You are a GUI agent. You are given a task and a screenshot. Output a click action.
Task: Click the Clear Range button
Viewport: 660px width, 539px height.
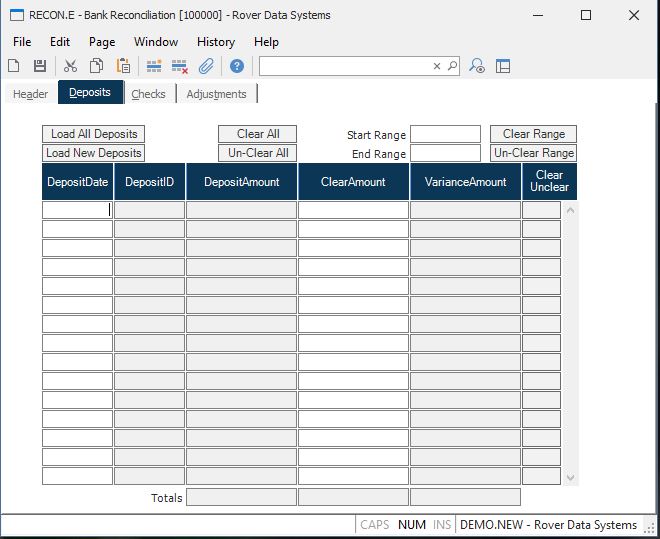533,134
